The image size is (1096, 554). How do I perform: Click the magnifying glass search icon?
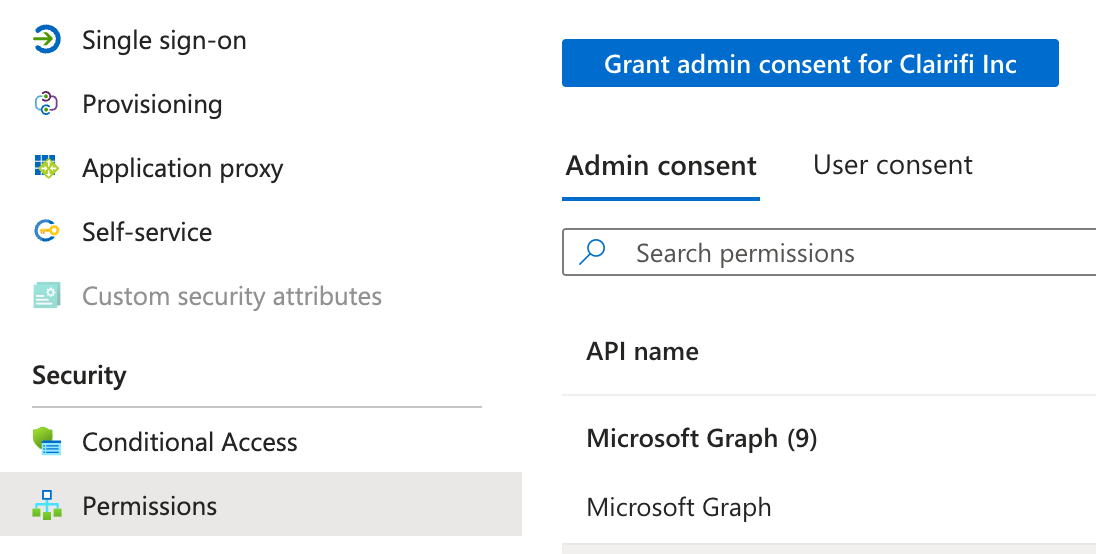(593, 253)
